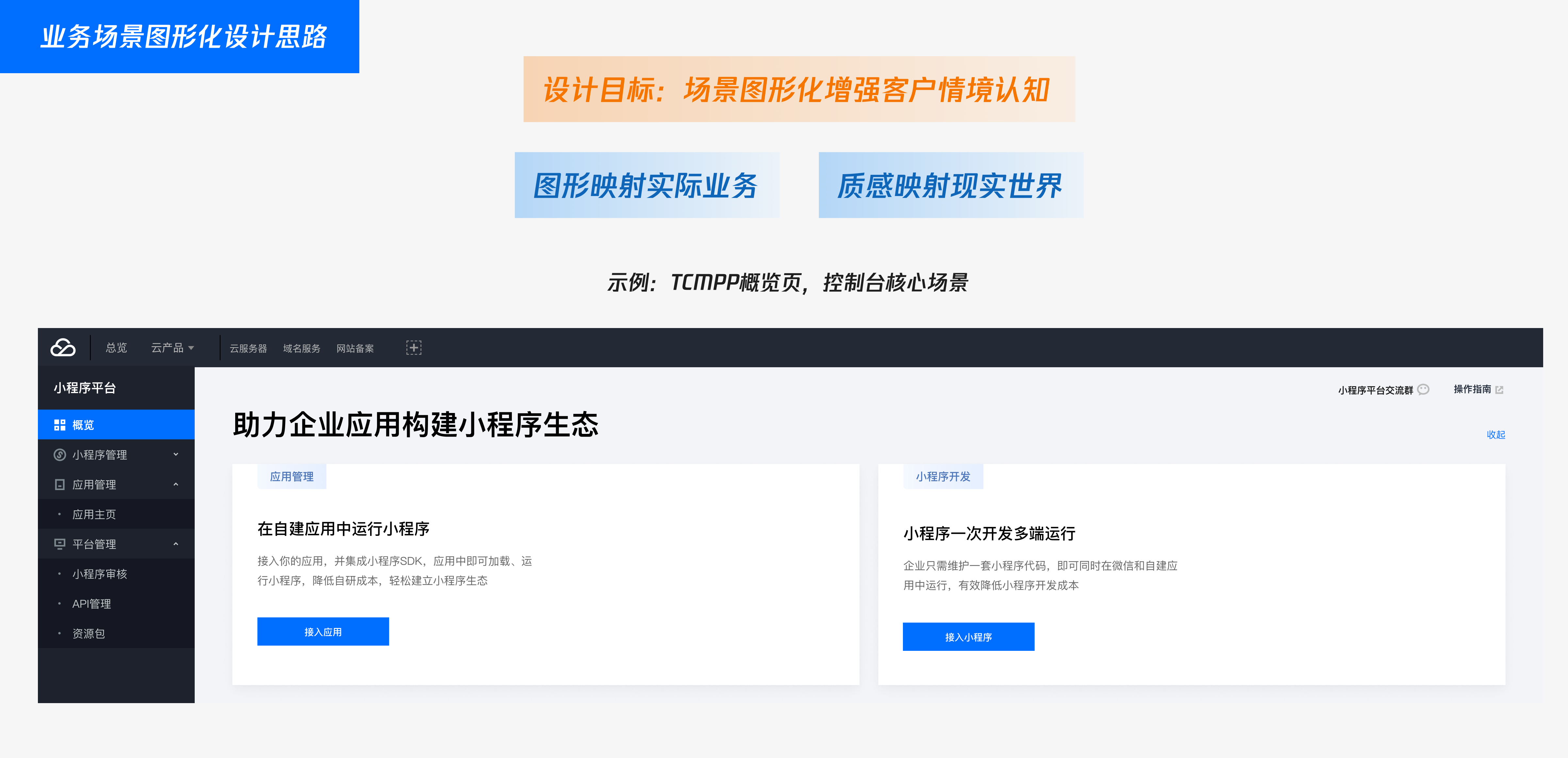
Task: Click the external link icon beside 操作指南
Action: (x=1499, y=390)
